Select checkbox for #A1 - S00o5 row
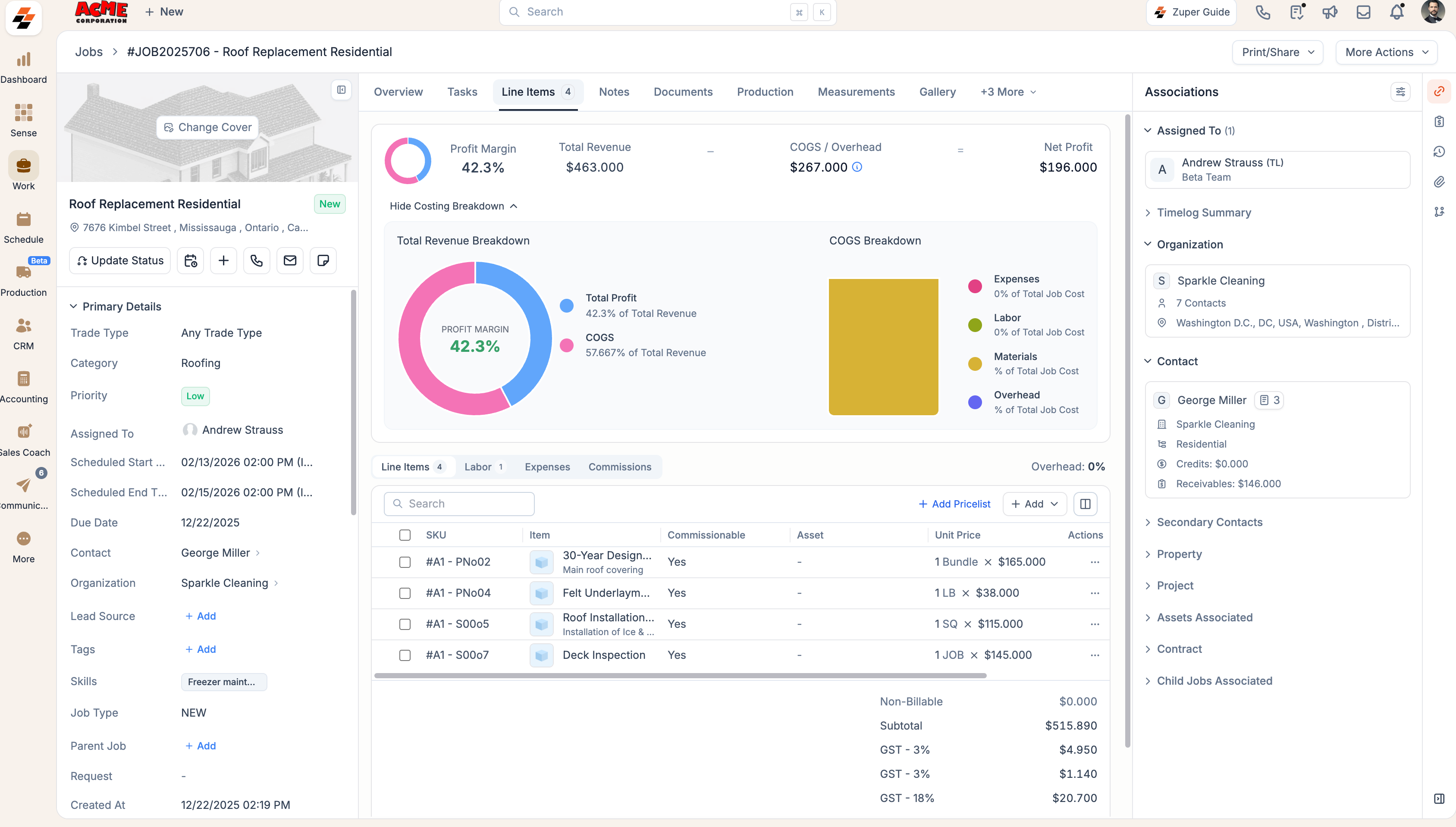Viewport: 1456px width, 827px height. point(405,624)
